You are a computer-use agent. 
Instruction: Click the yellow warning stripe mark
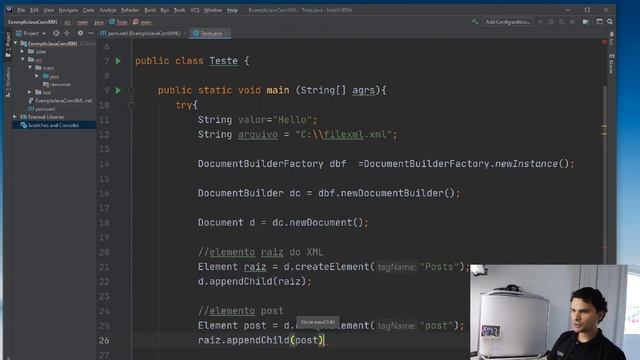coord(604,127)
